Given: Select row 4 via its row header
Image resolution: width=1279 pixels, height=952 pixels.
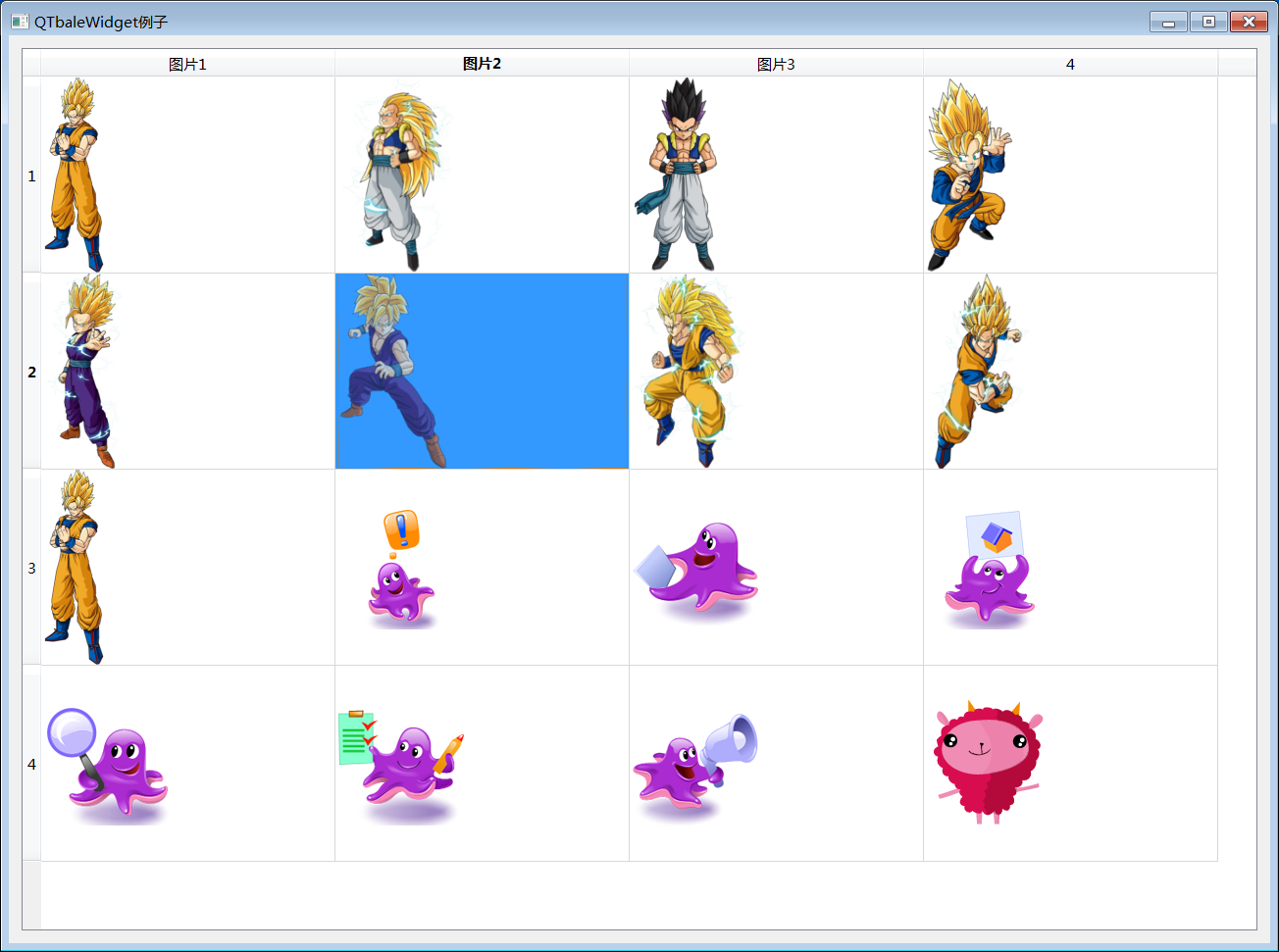Looking at the screenshot, I should click(31, 764).
